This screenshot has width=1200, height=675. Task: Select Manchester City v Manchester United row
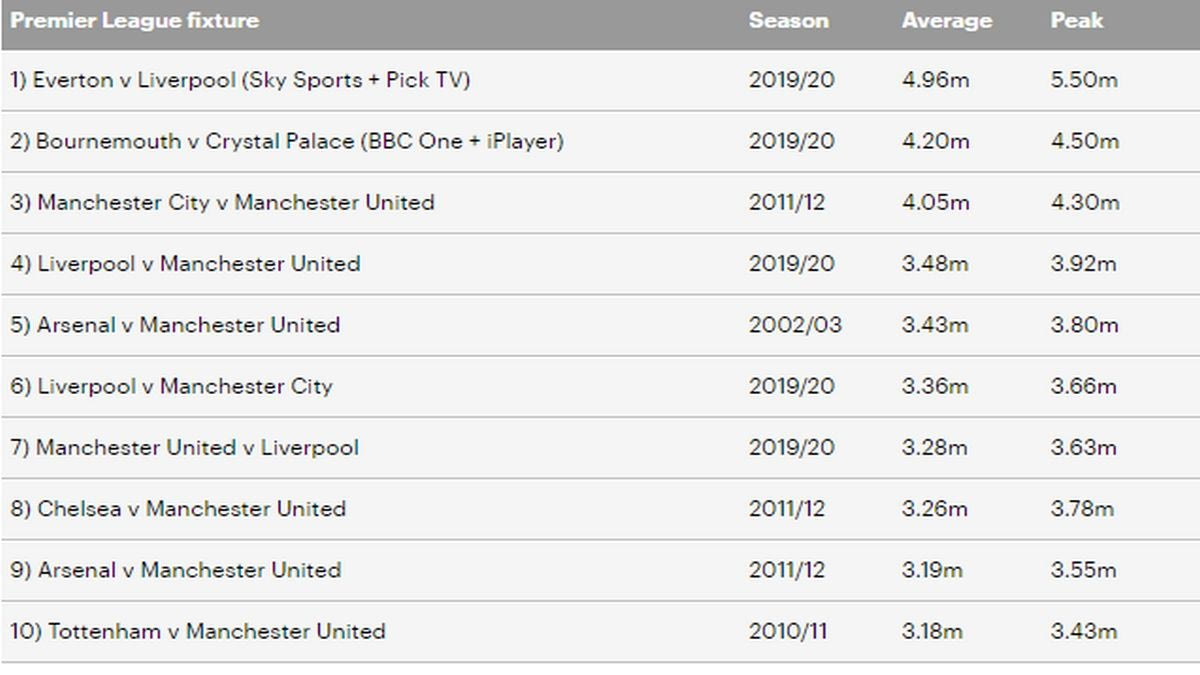pyautogui.click(x=222, y=202)
